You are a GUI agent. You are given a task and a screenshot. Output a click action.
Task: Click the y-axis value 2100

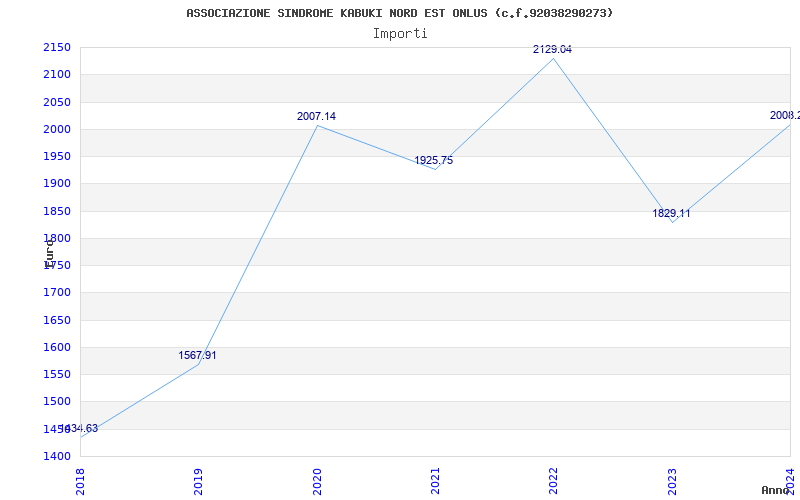[57, 74]
